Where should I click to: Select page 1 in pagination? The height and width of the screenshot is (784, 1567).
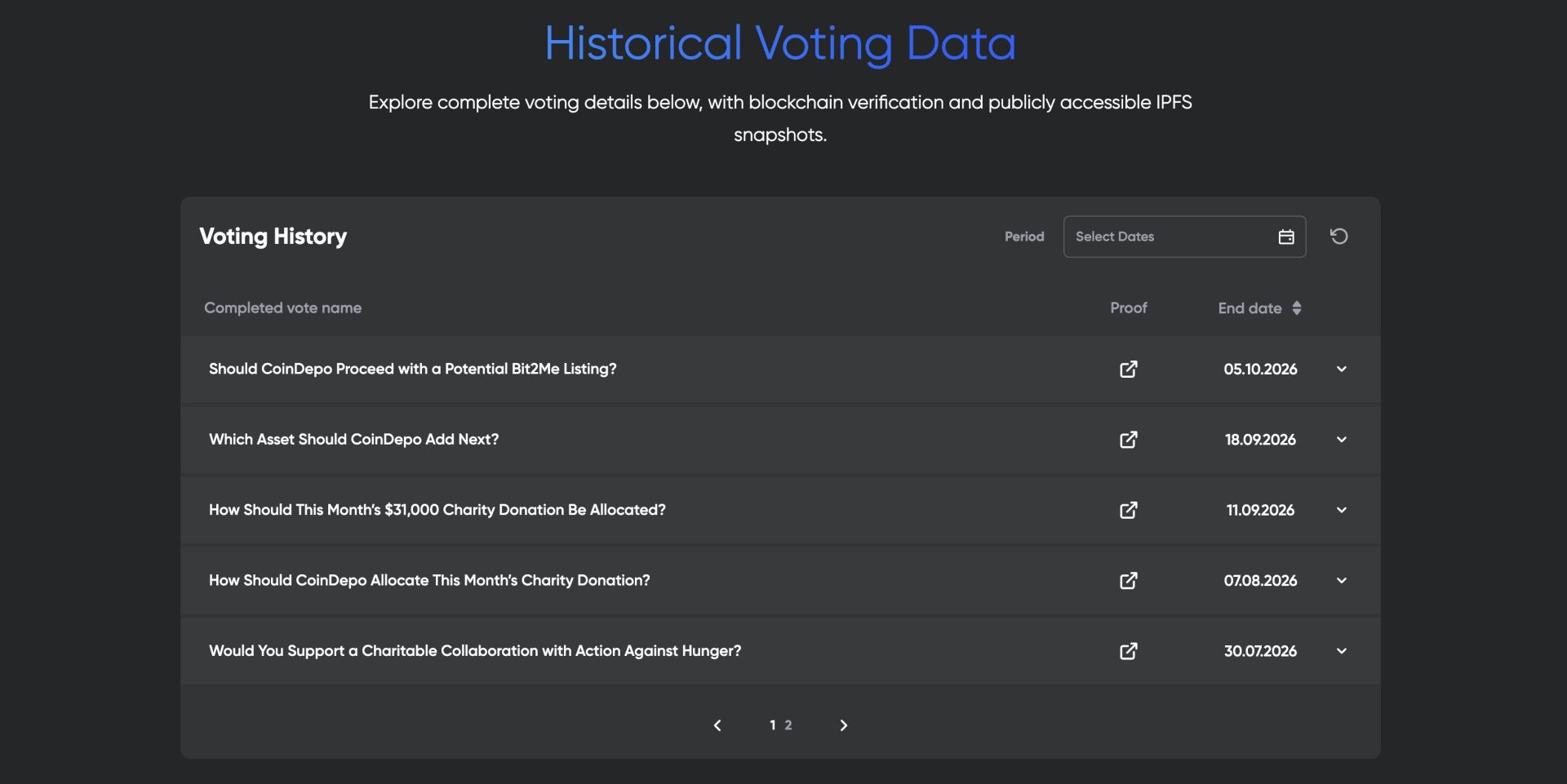tap(772, 725)
